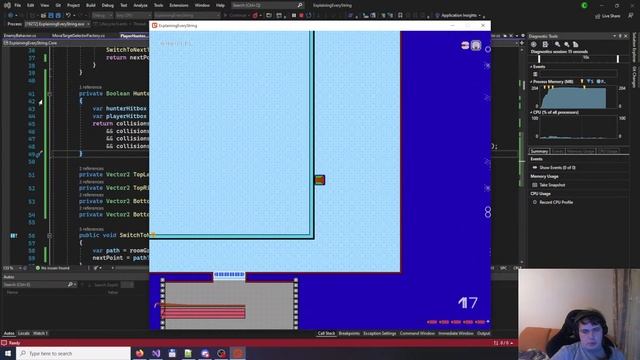The image size is (640, 360).
Task: Collapse the Process Memory graph section
Action: (x=531, y=82)
